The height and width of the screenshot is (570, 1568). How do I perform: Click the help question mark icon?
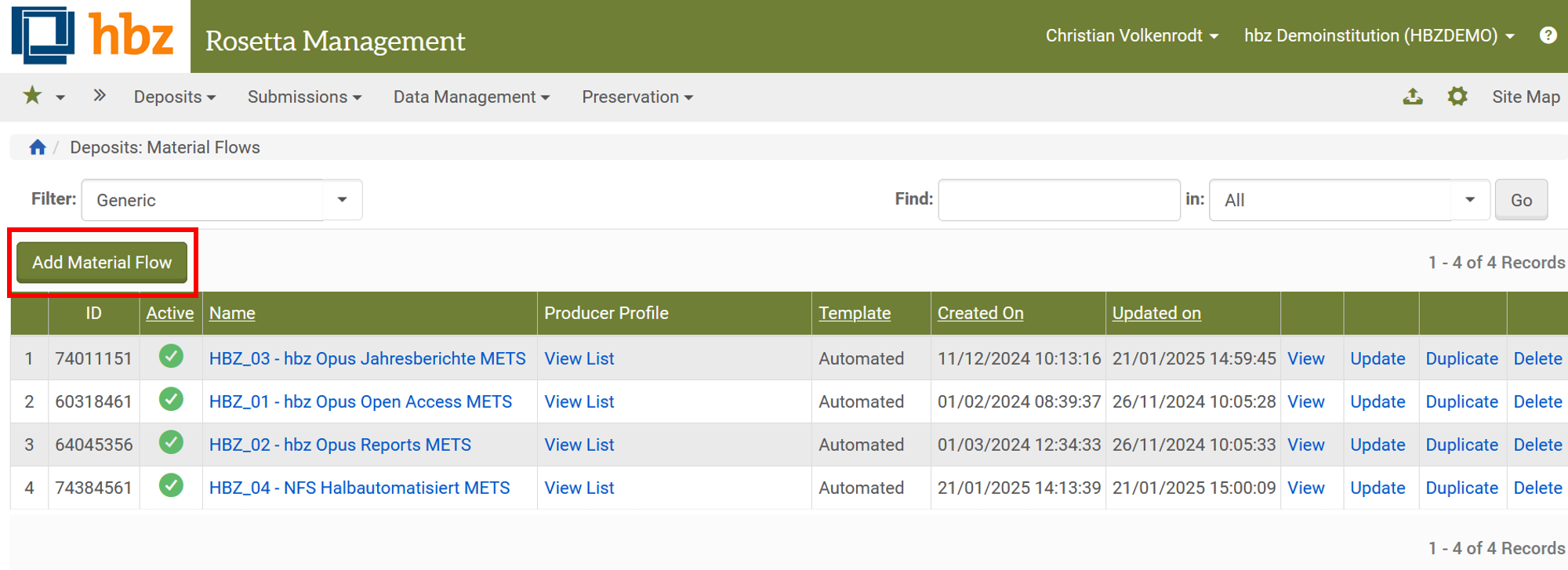click(1548, 35)
